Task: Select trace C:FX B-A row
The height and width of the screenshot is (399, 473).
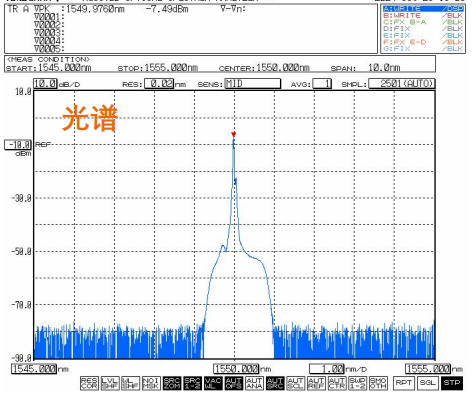Action: point(423,22)
